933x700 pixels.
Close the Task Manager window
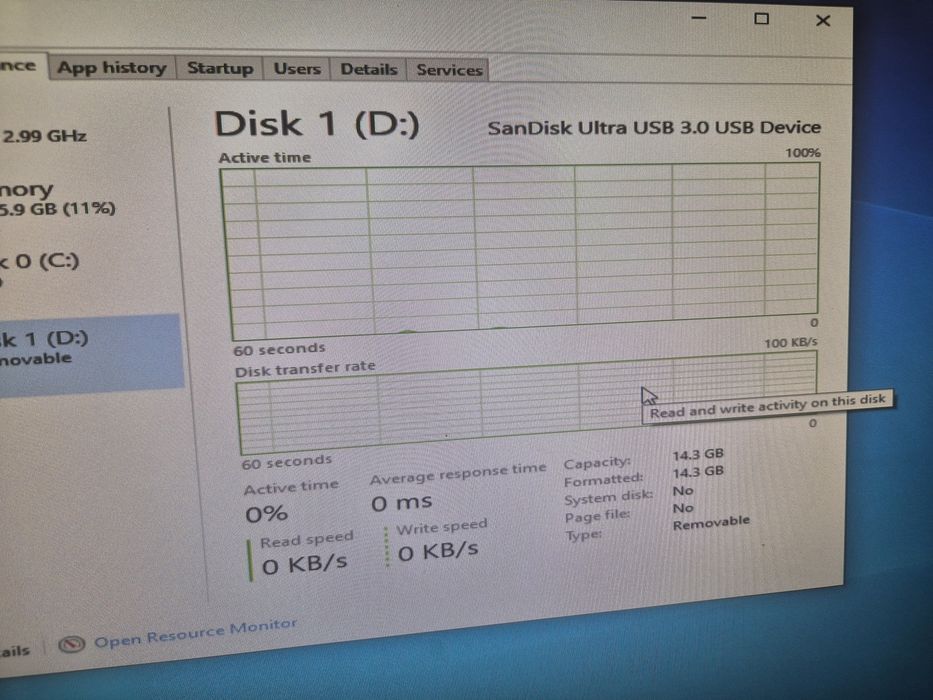(823, 21)
